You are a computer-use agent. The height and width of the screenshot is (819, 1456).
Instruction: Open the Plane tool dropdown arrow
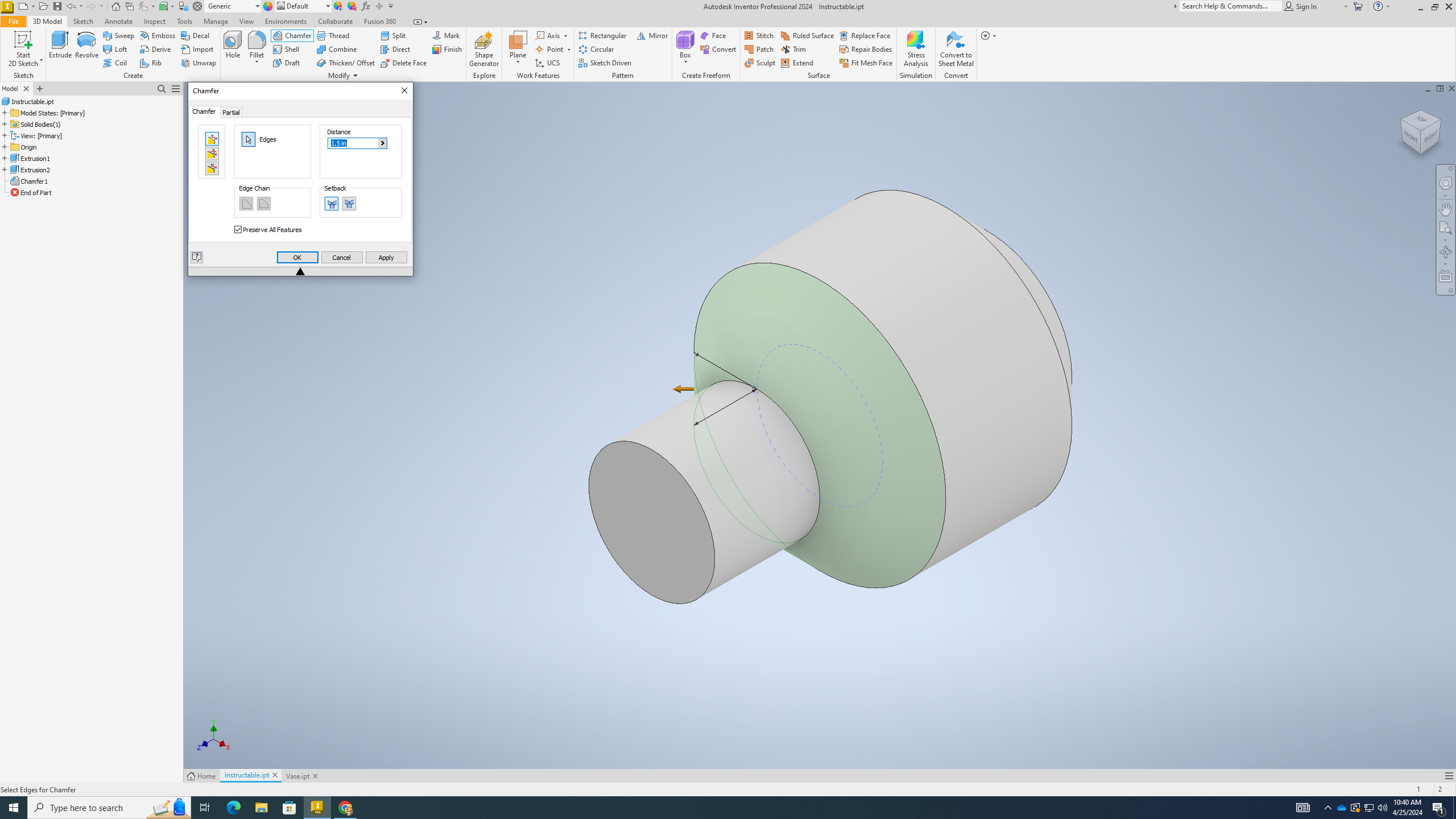tap(518, 62)
